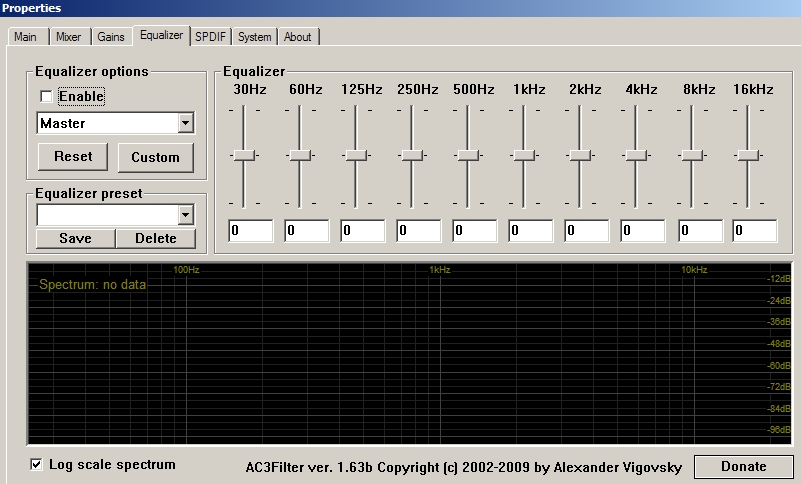Click the Reset button

click(73, 156)
